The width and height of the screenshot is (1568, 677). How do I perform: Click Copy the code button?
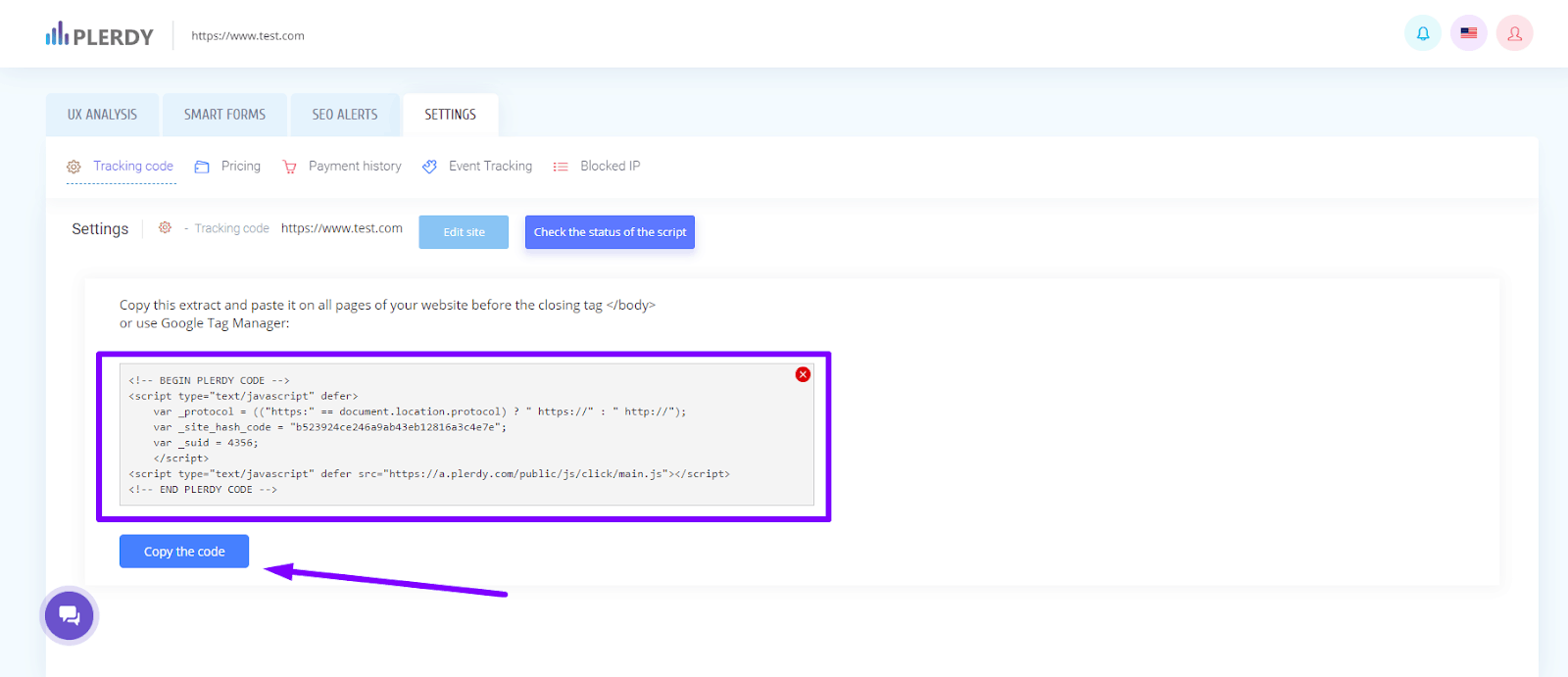pyautogui.click(x=184, y=552)
